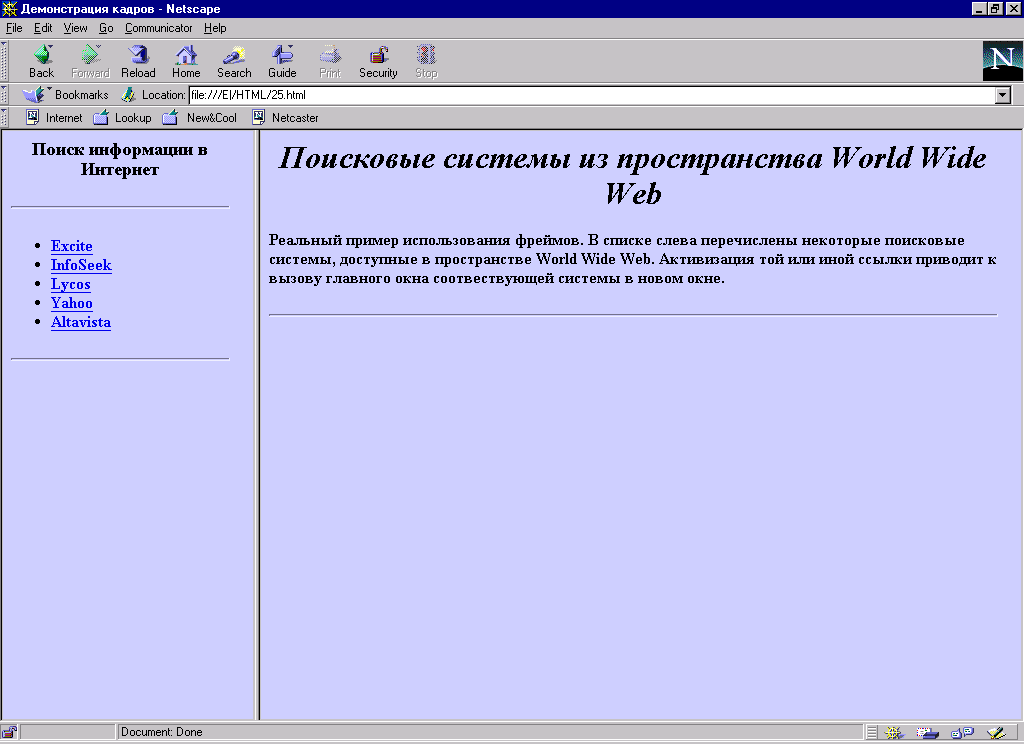
Task: Follow the Yahoo link
Action: (x=72, y=303)
